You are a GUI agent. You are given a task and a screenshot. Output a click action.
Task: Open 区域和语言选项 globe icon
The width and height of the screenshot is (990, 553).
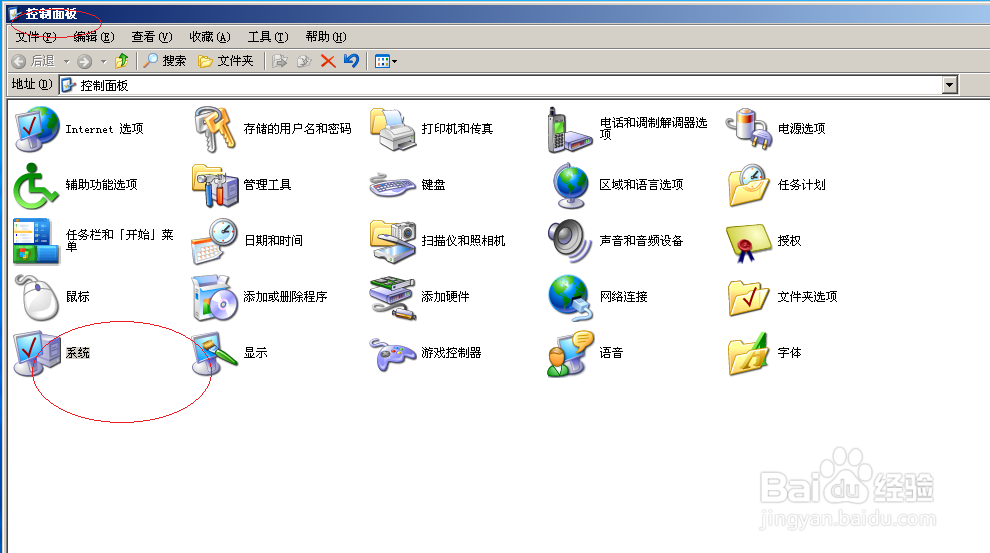(571, 185)
